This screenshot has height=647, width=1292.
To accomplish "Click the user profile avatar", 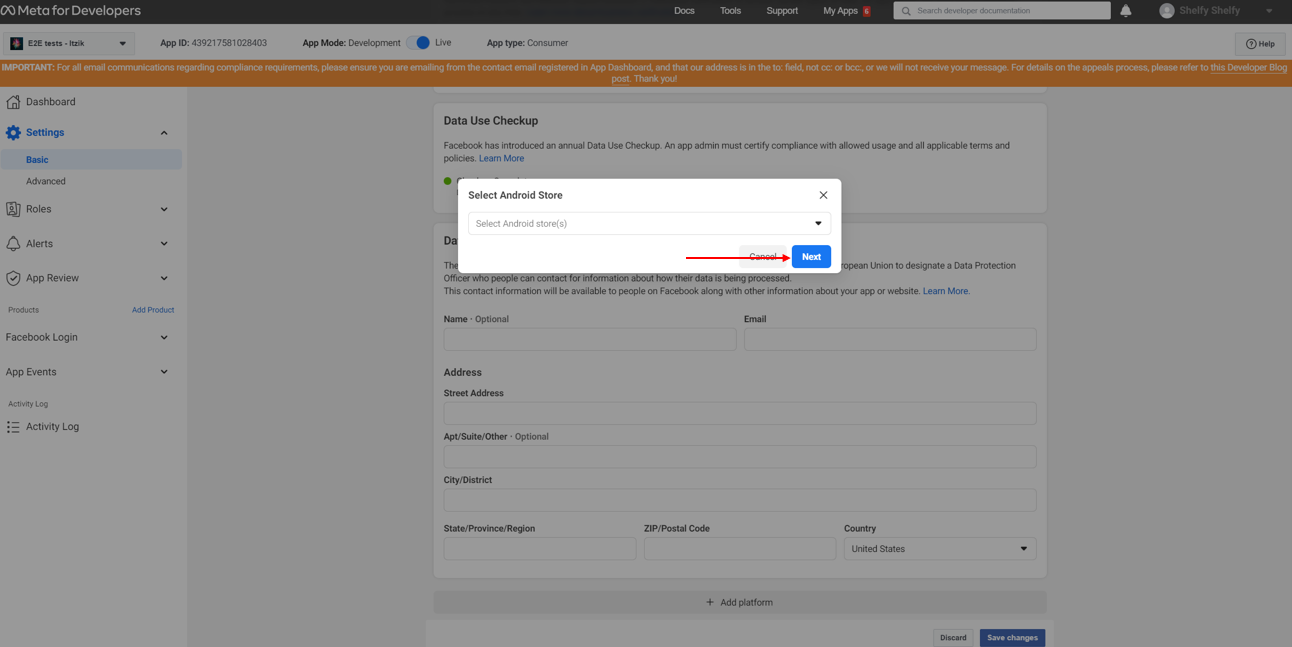I will [x=1166, y=11].
